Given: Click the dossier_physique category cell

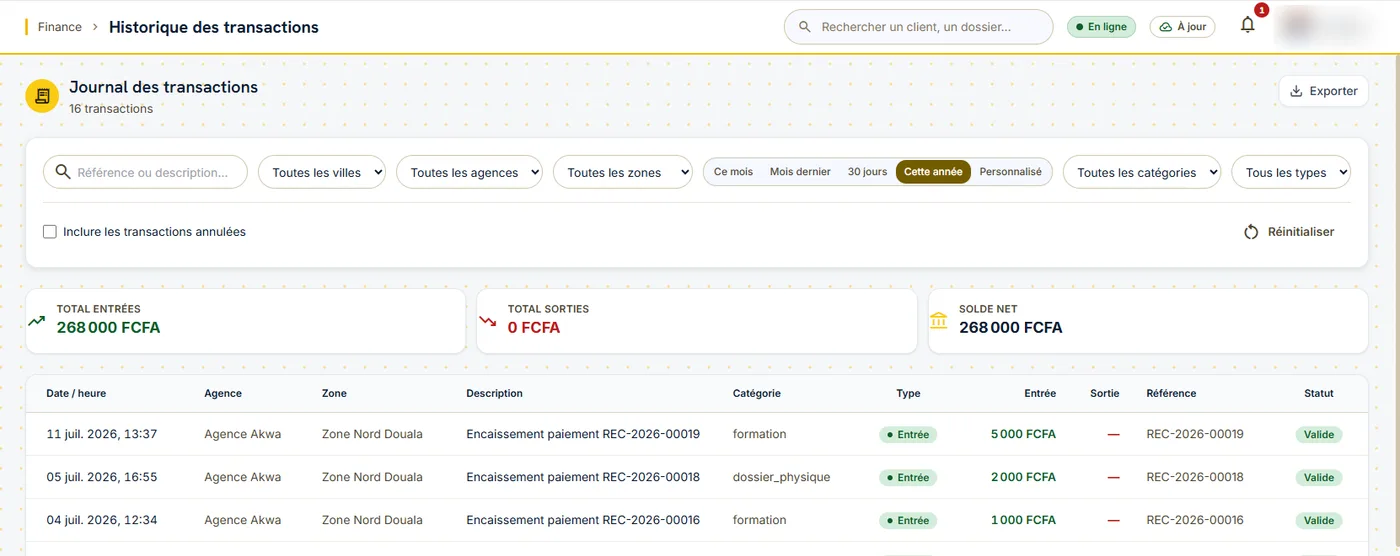Looking at the screenshot, I should pos(782,478).
